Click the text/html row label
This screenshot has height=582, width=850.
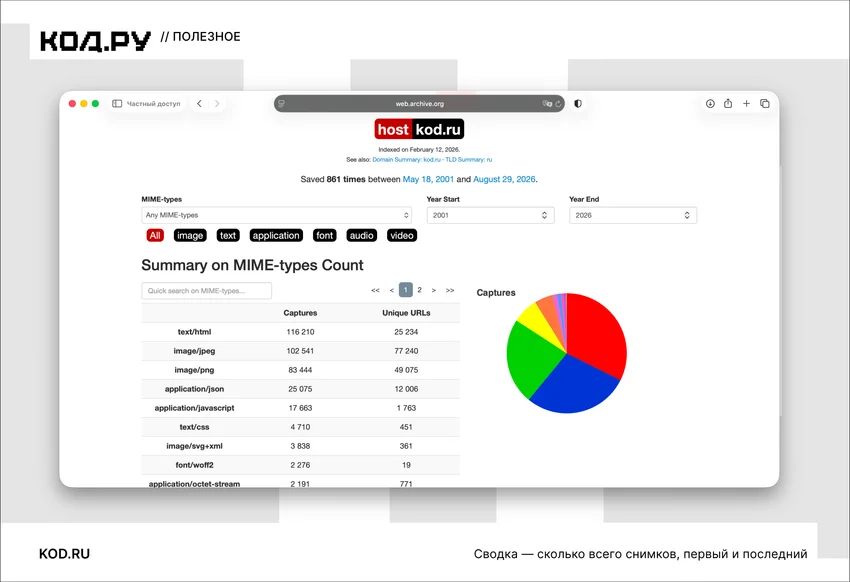click(194, 332)
